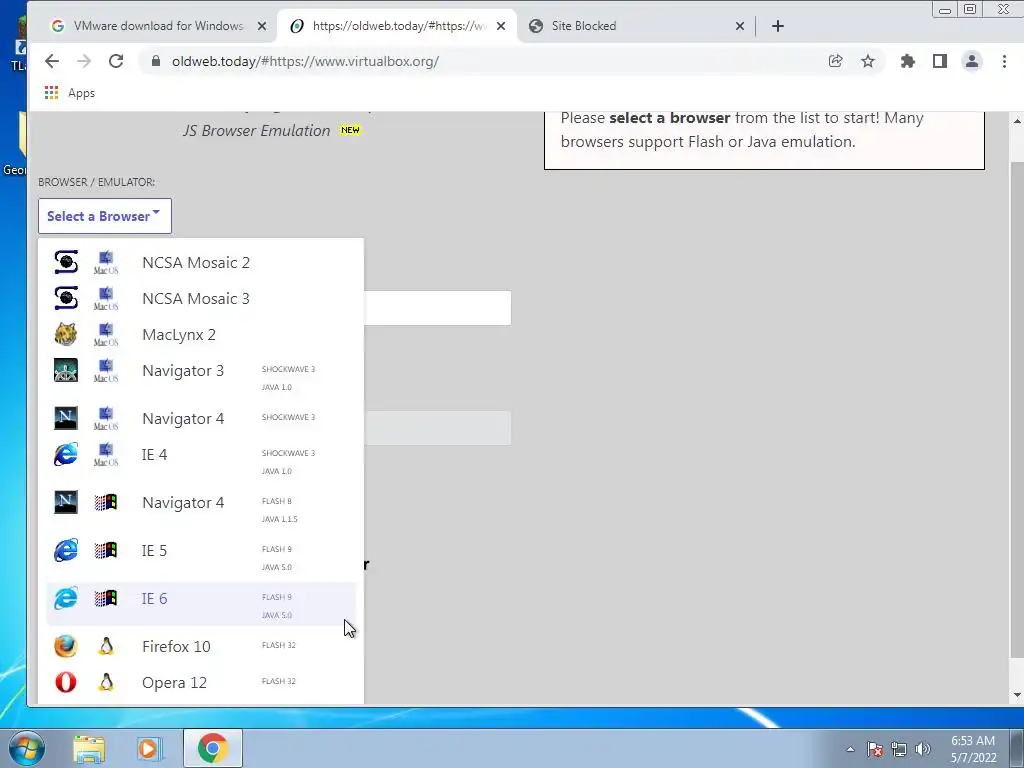
Task: Click IE 4 row text
Action: 155,455
